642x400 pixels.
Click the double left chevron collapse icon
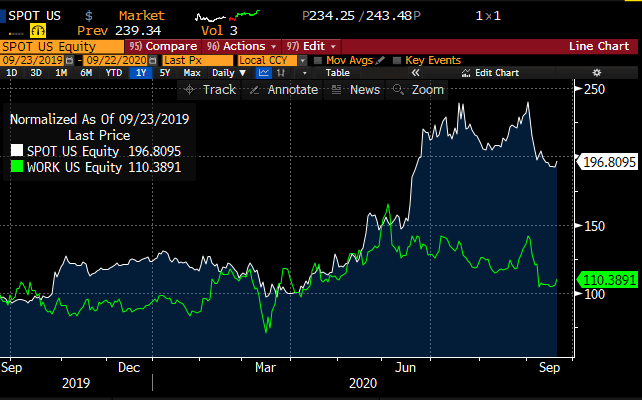click(416, 73)
